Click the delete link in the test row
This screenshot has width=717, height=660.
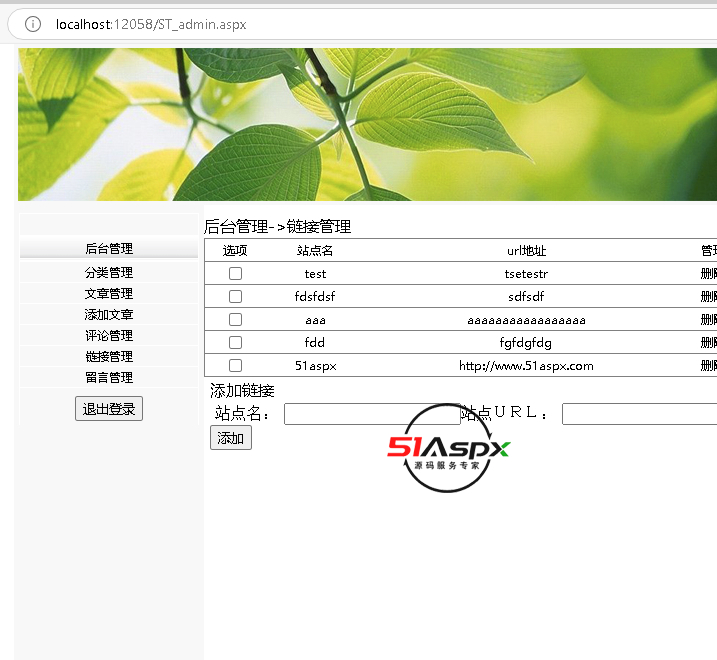(708, 273)
